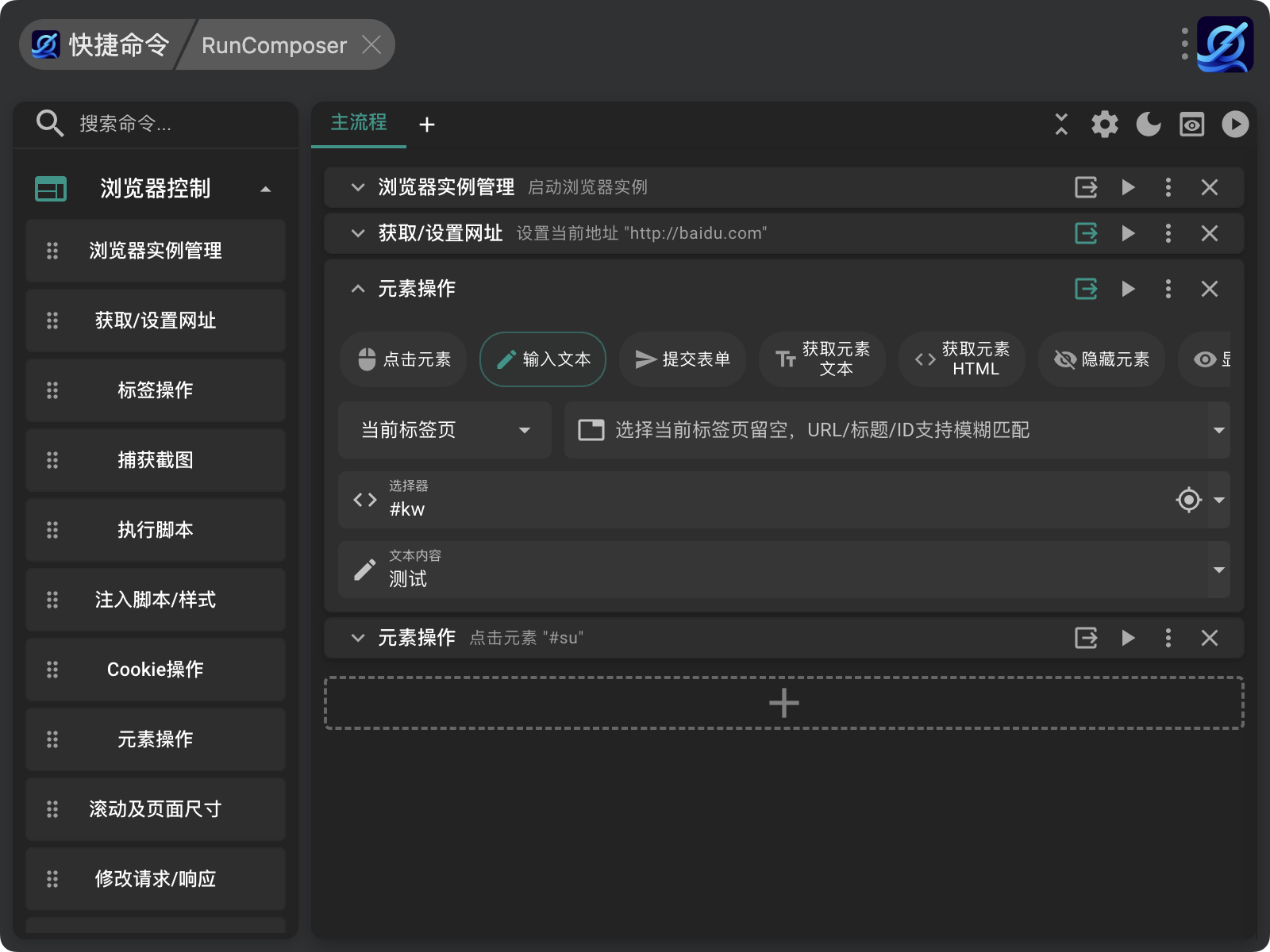The height and width of the screenshot is (952, 1270).
Task: Open dropdown arrow beside selector field
Action: (x=1219, y=500)
